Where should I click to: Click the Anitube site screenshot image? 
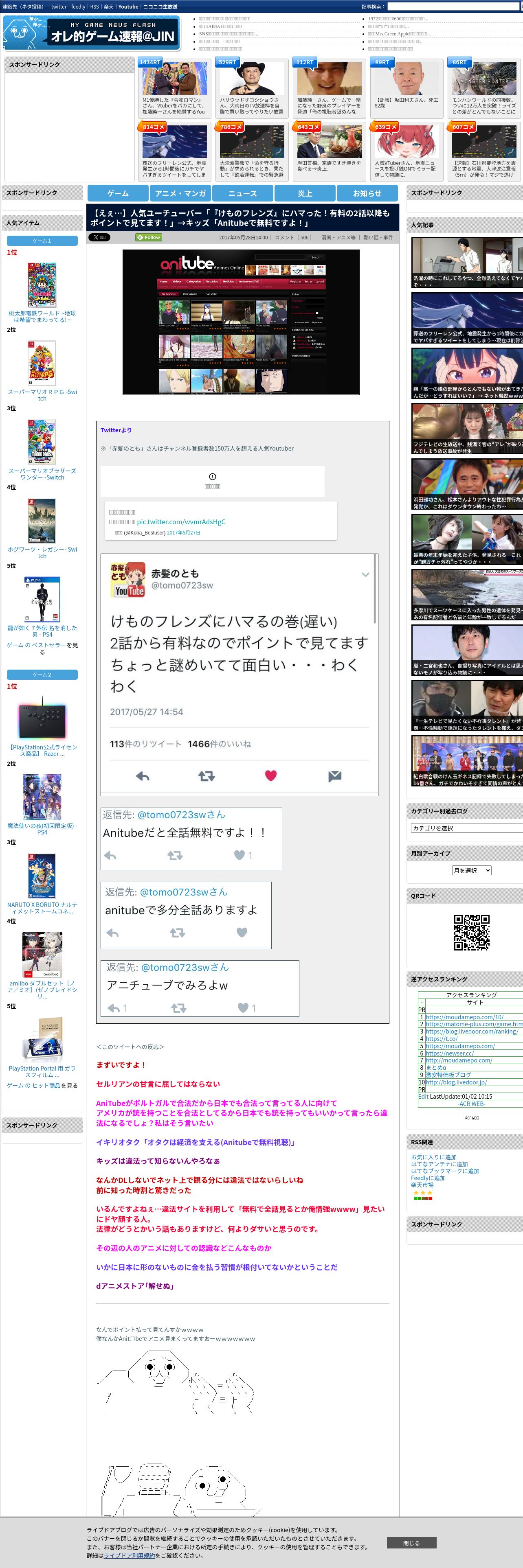[x=240, y=322]
